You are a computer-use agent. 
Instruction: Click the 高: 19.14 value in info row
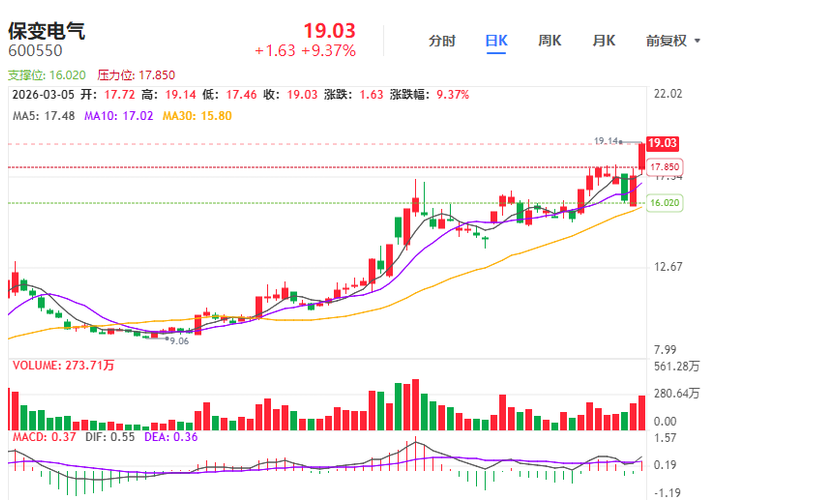pyautogui.click(x=169, y=95)
